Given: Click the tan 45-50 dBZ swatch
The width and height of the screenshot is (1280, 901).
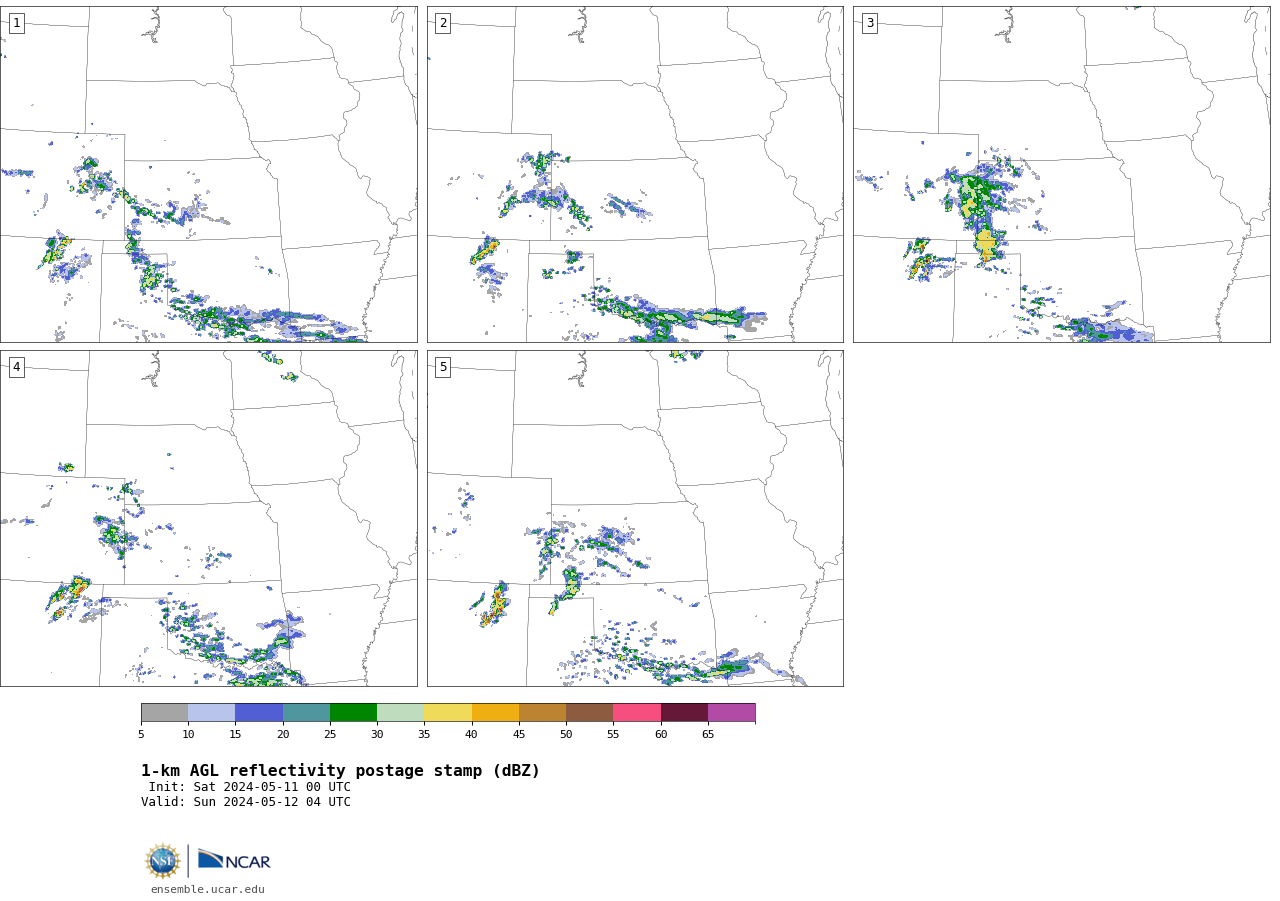Looking at the screenshot, I should point(542,713).
